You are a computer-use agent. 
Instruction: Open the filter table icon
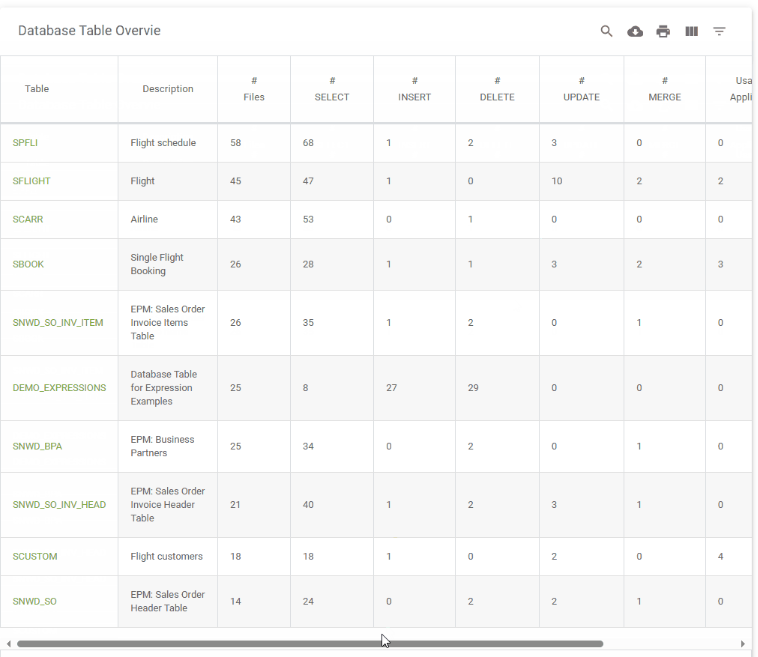tap(719, 31)
